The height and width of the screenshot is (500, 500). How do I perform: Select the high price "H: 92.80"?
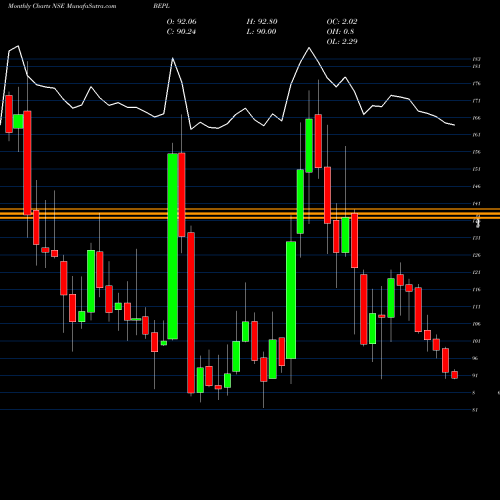(262, 22)
